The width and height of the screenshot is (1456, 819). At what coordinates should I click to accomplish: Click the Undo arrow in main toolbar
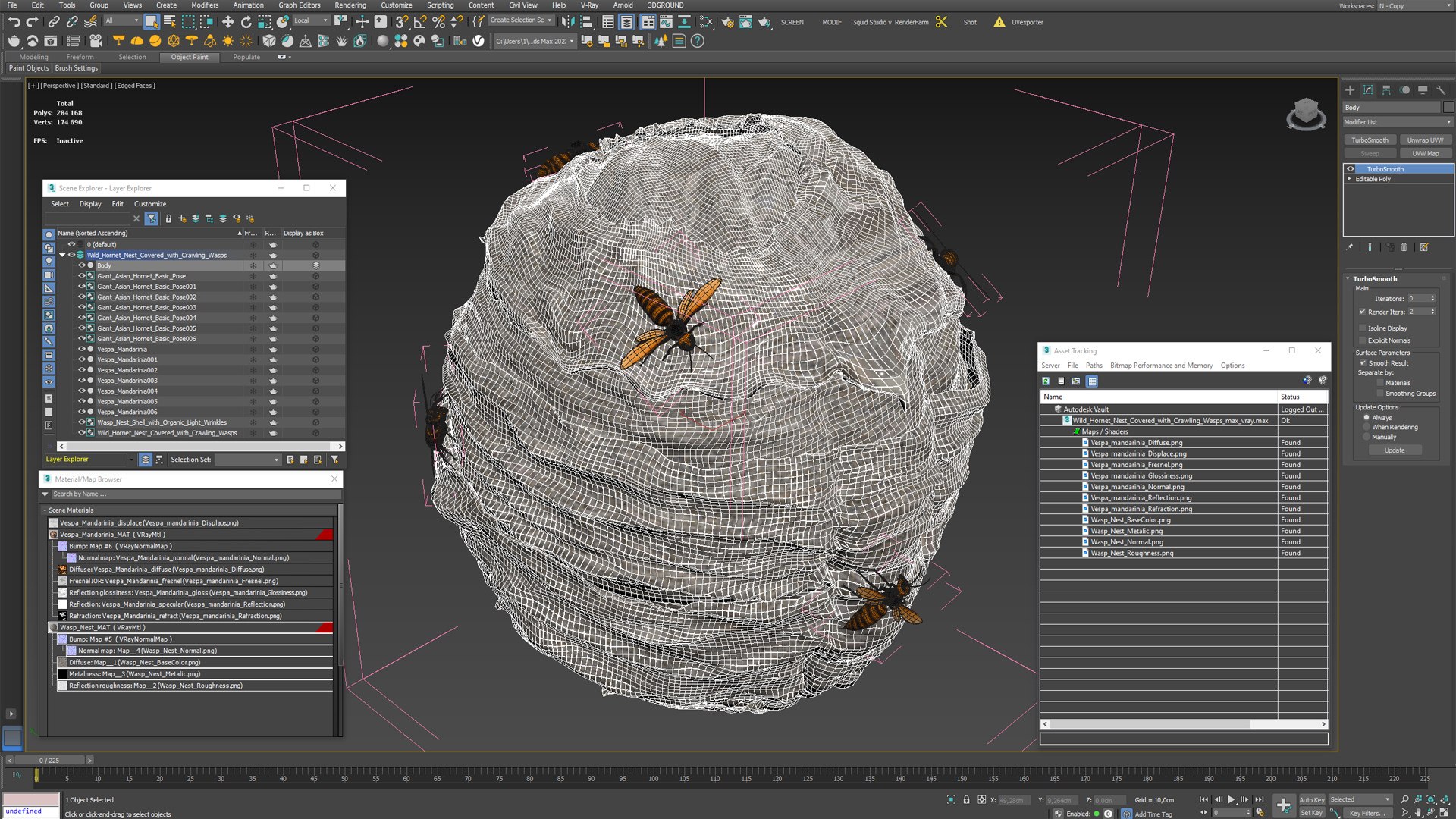coord(14,22)
